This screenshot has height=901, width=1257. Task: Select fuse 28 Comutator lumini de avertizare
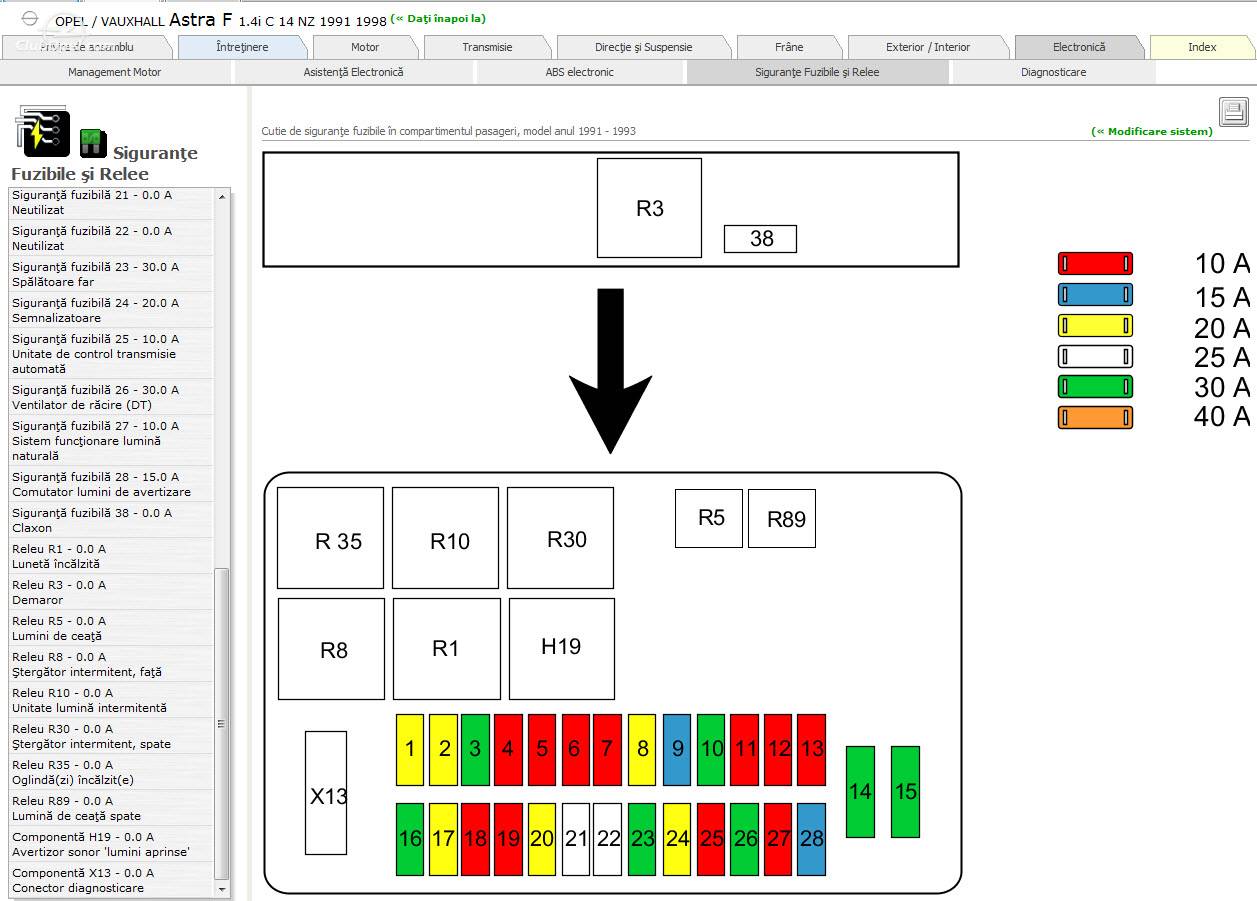click(111, 484)
